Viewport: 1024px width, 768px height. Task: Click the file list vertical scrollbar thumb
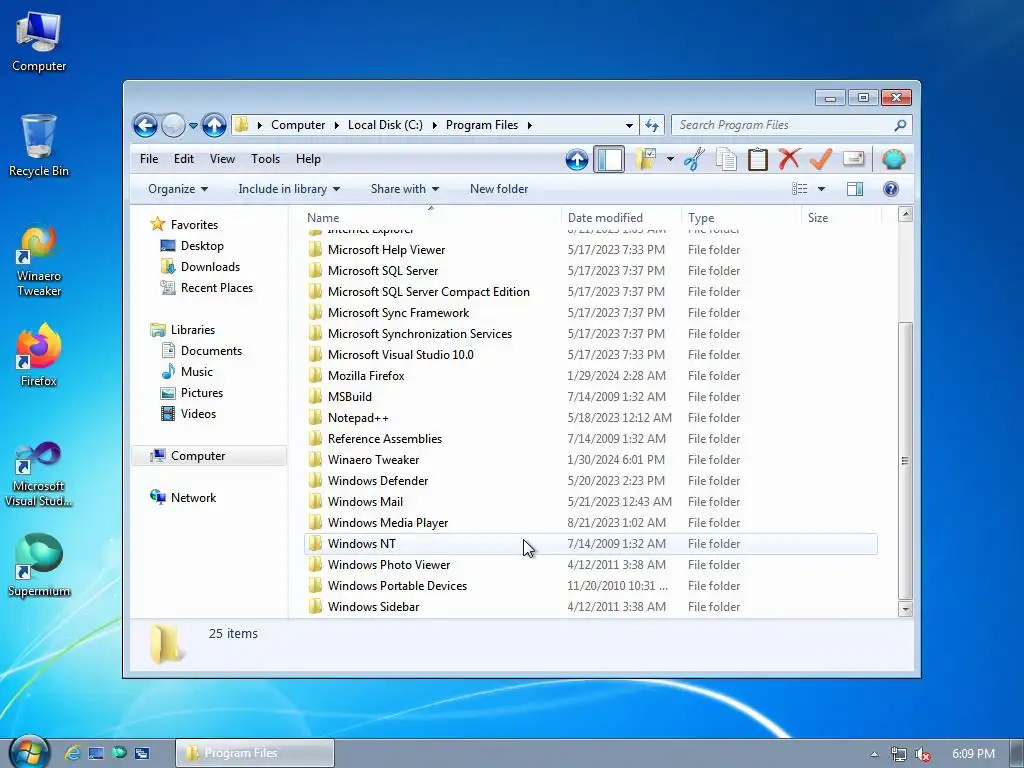pyautogui.click(x=904, y=460)
